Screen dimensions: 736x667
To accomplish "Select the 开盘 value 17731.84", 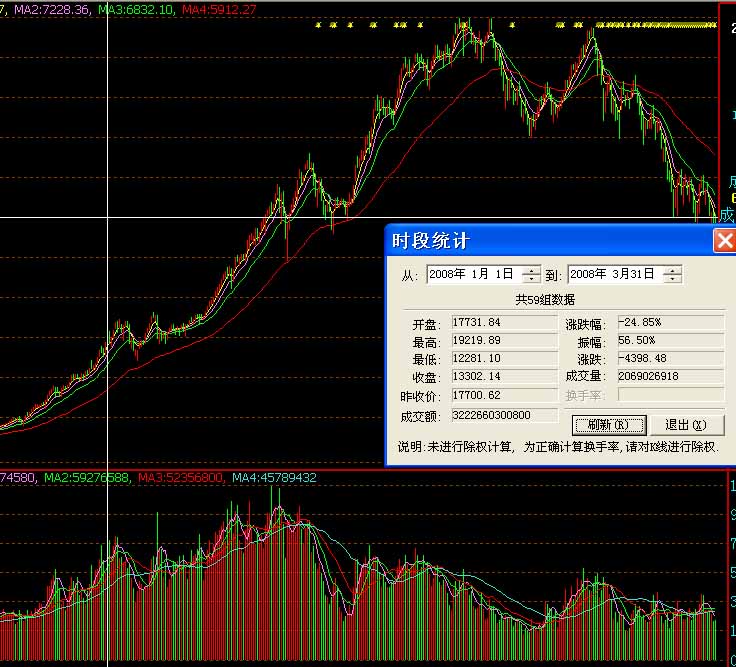I will [x=504, y=322].
